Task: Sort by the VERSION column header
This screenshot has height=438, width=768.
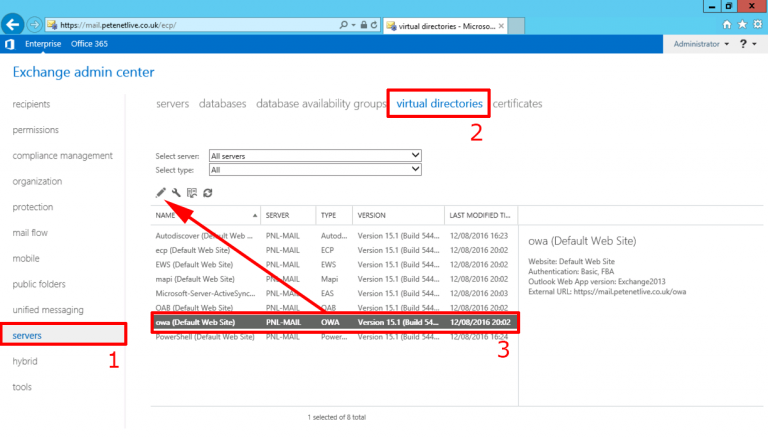Action: pyautogui.click(x=398, y=215)
